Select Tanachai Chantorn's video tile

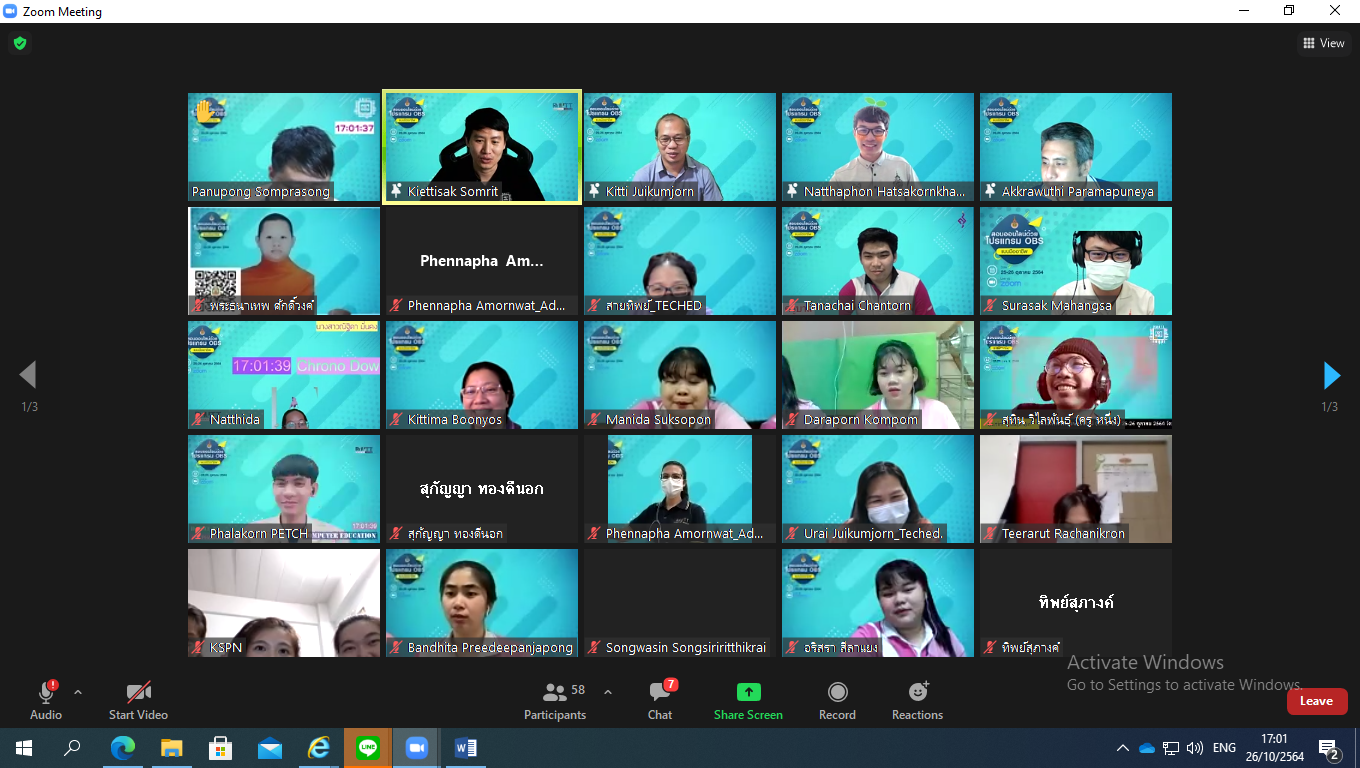[x=878, y=261]
